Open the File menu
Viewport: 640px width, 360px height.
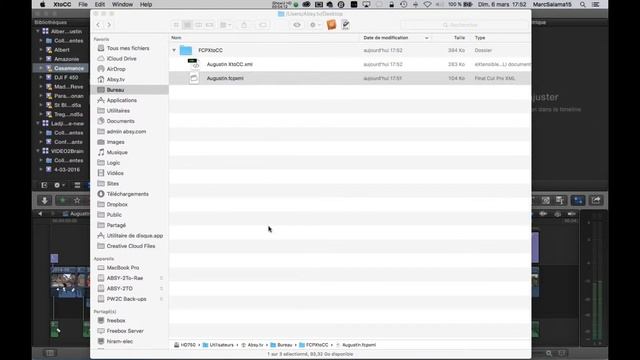coord(83,4)
